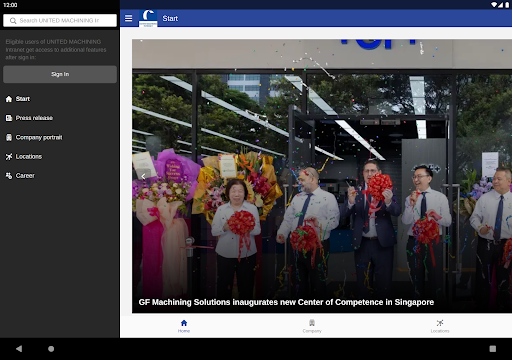The image size is (512, 360).
Task: Open Press release from side menu
Action: pos(60,118)
